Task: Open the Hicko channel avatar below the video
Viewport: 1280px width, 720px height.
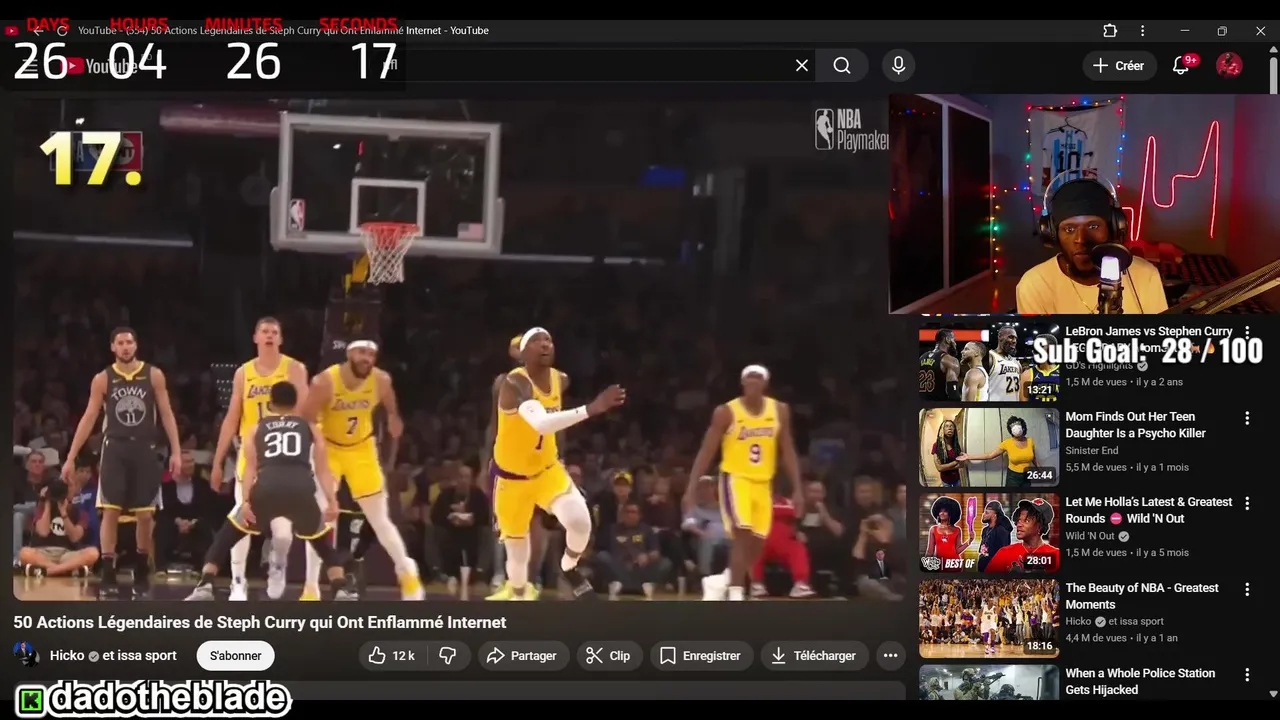Action: pos(26,656)
